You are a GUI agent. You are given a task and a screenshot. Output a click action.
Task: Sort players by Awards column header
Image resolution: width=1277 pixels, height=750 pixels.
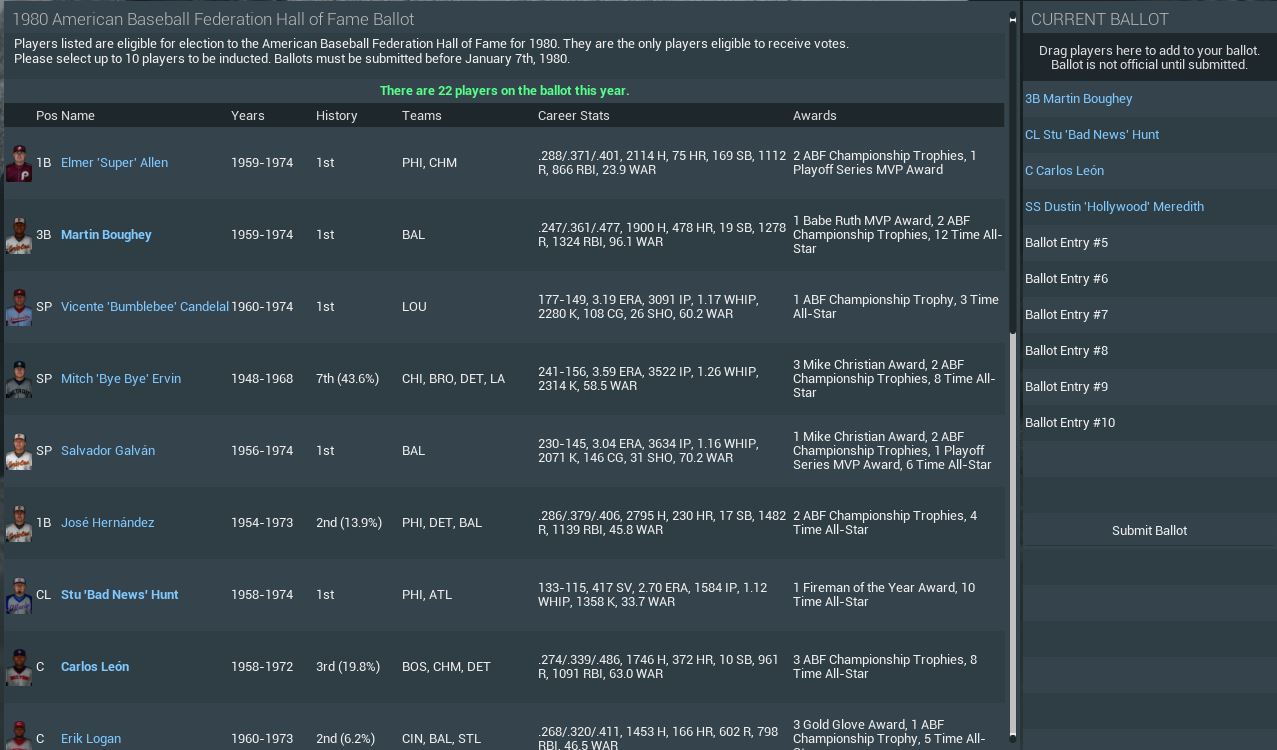(814, 115)
